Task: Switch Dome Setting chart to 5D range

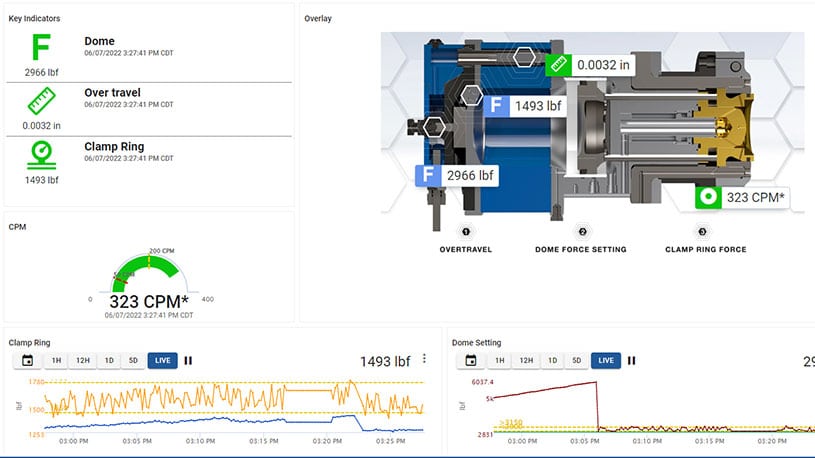Action: [576, 360]
